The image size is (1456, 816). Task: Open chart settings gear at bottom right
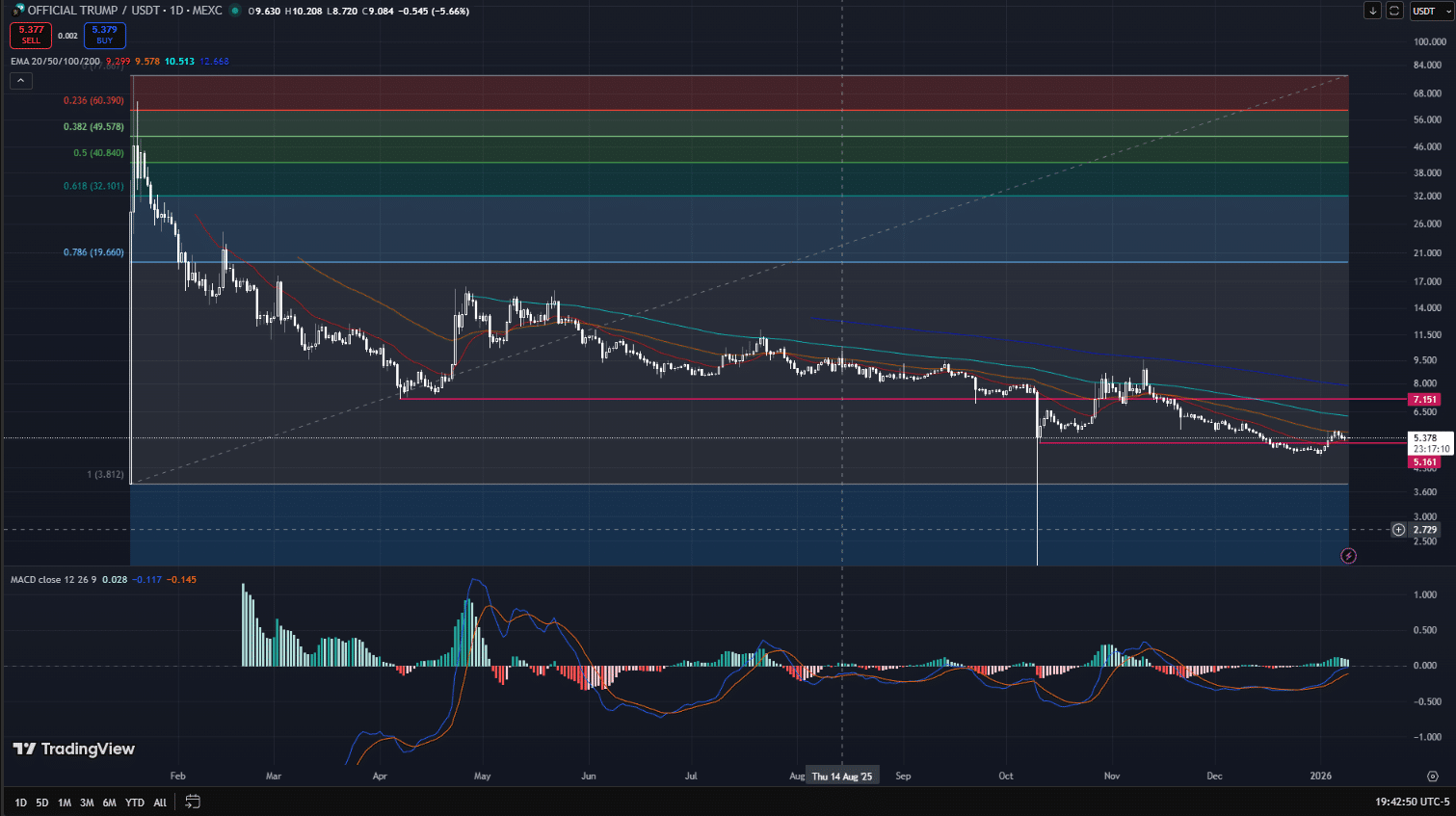(1433, 776)
